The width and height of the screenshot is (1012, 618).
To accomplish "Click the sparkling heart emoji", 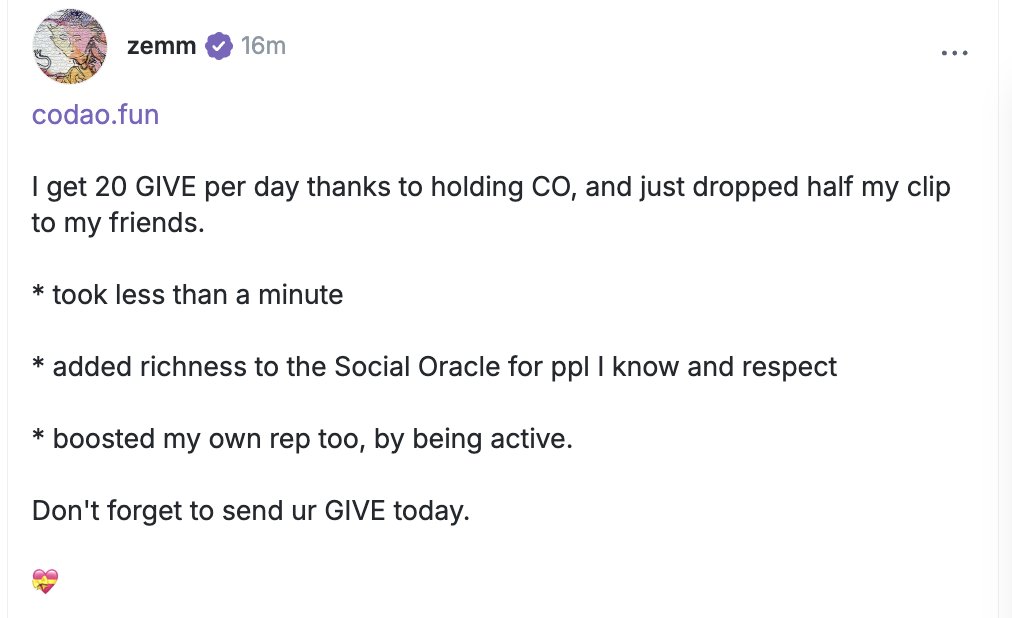I will 45,581.
